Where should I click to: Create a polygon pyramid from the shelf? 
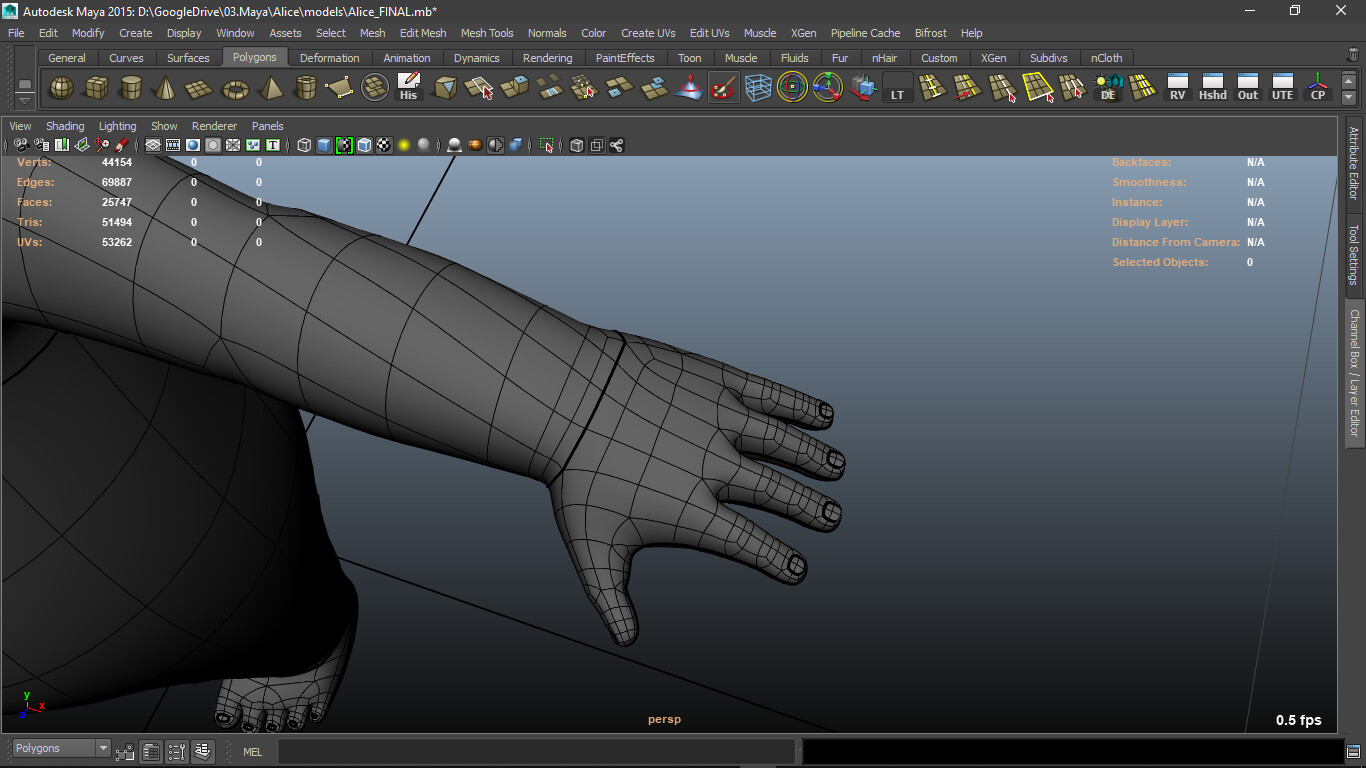point(270,88)
